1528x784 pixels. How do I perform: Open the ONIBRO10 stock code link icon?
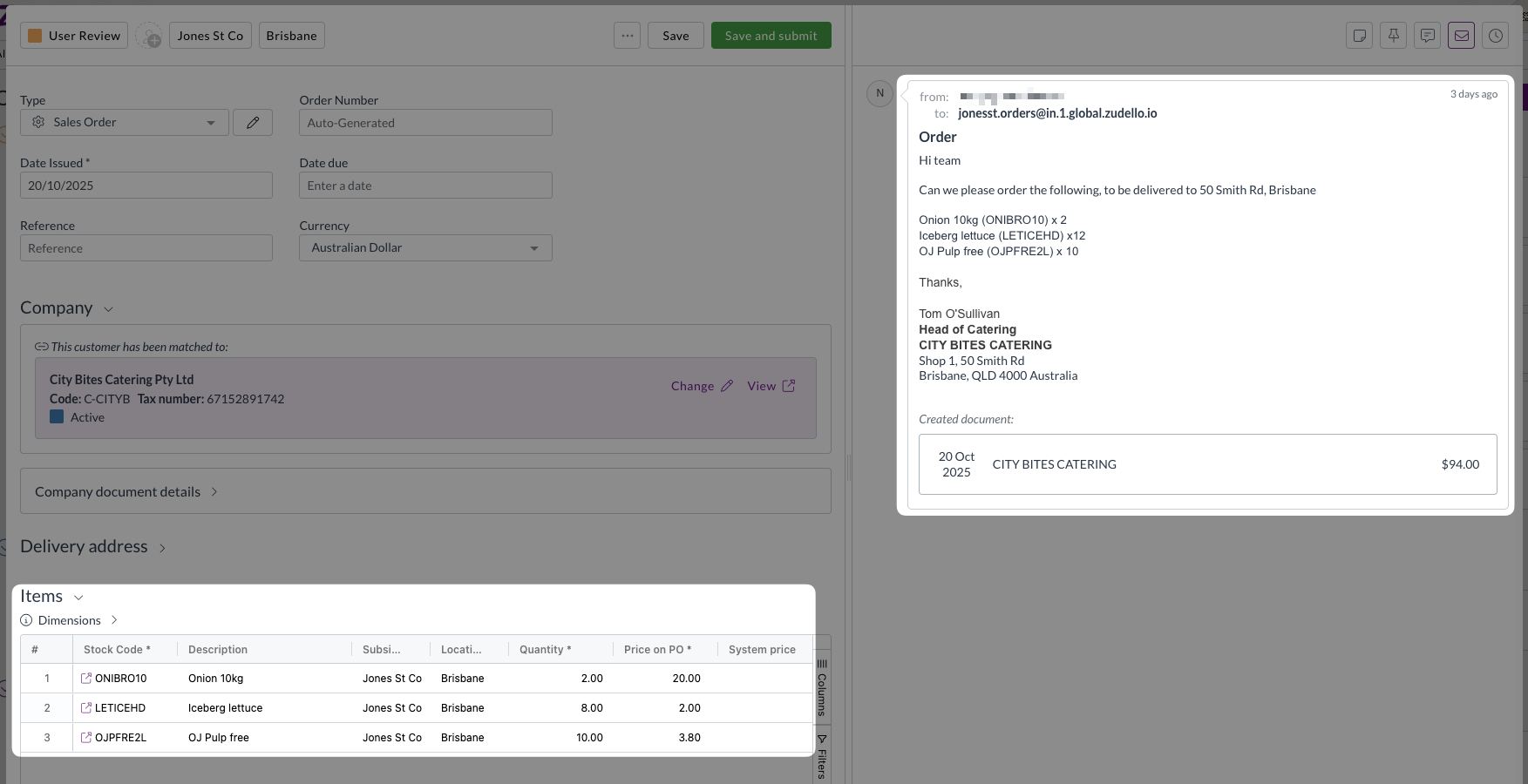tap(86, 679)
